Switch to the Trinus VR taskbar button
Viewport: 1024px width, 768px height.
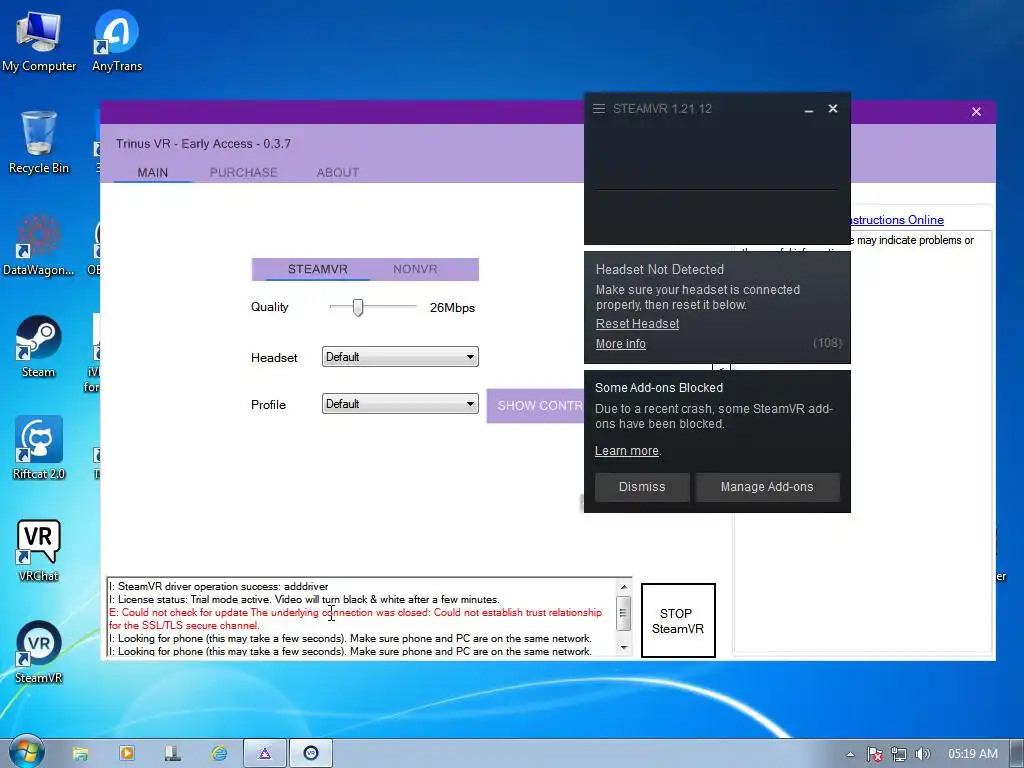[265, 754]
